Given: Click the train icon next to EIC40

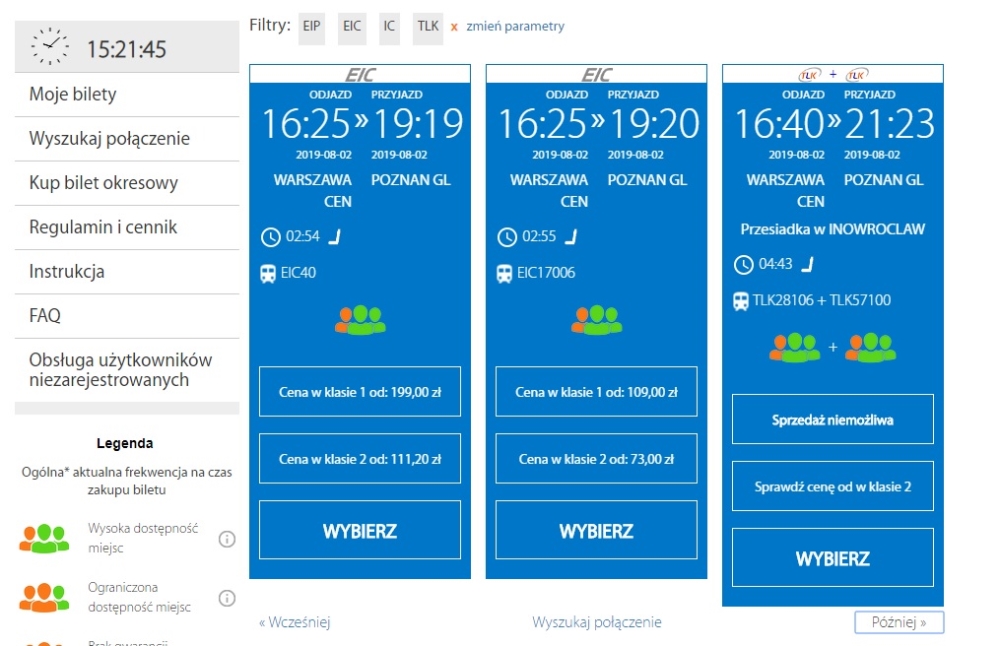Looking at the screenshot, I should [x=268, y=273].
